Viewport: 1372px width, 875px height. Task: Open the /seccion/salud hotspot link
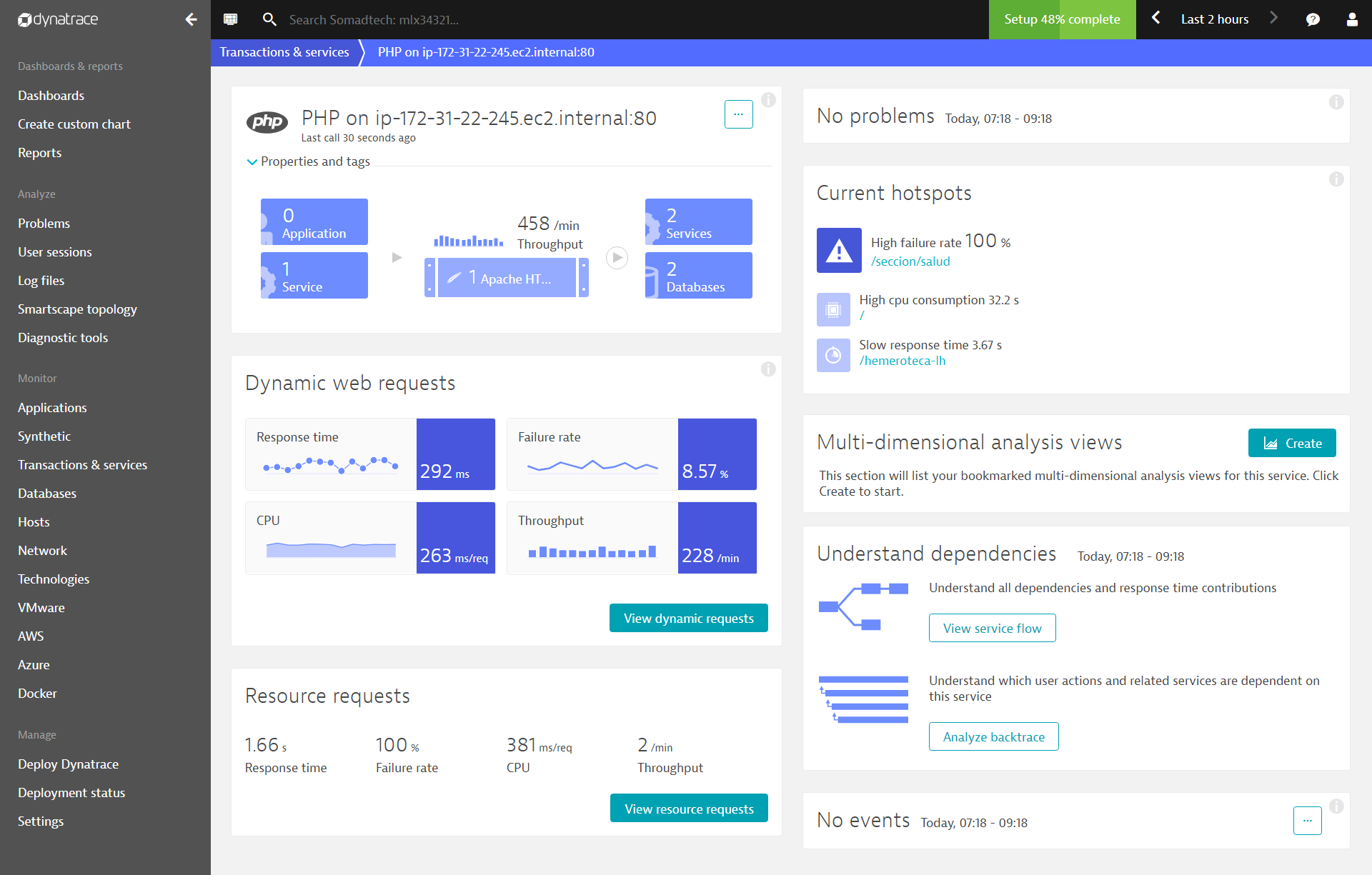(910, 261)
